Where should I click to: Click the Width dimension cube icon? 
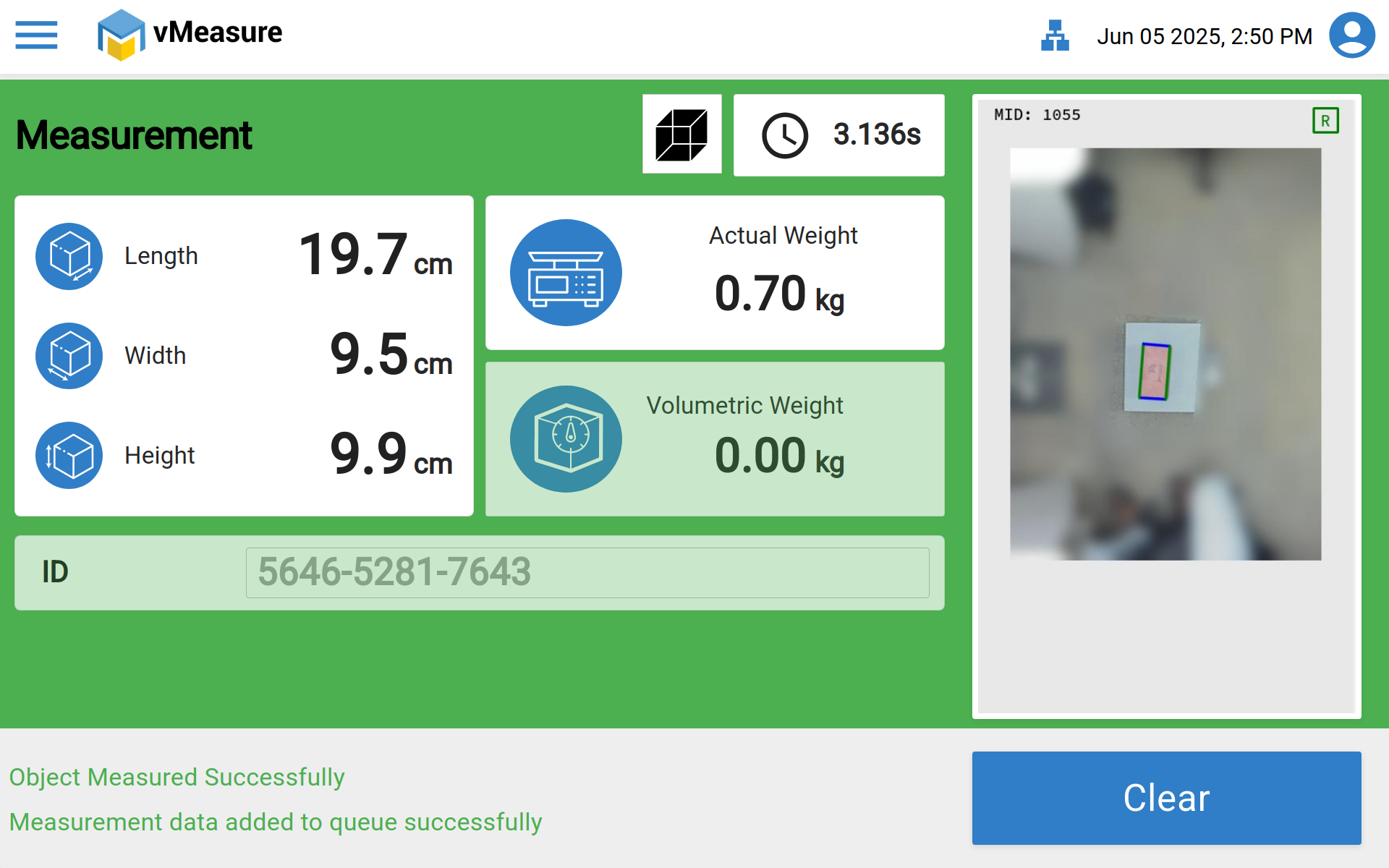point(69,356)
